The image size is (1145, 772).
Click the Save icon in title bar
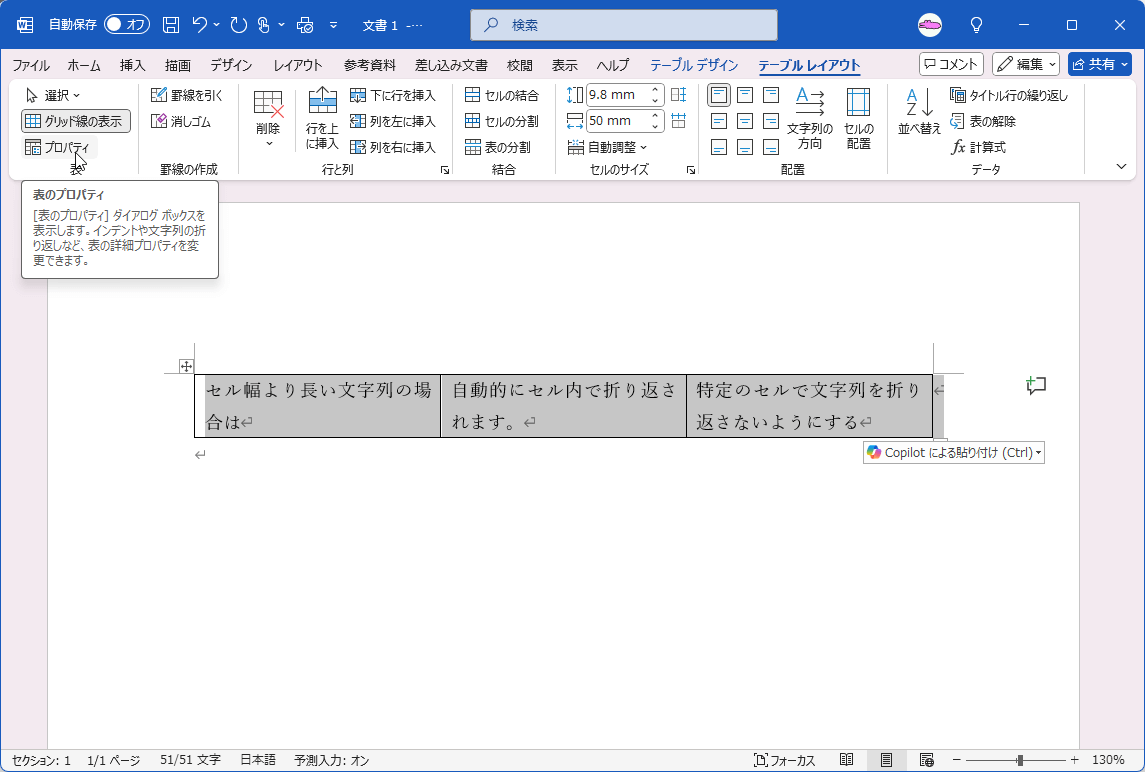[x=171, y=25]
